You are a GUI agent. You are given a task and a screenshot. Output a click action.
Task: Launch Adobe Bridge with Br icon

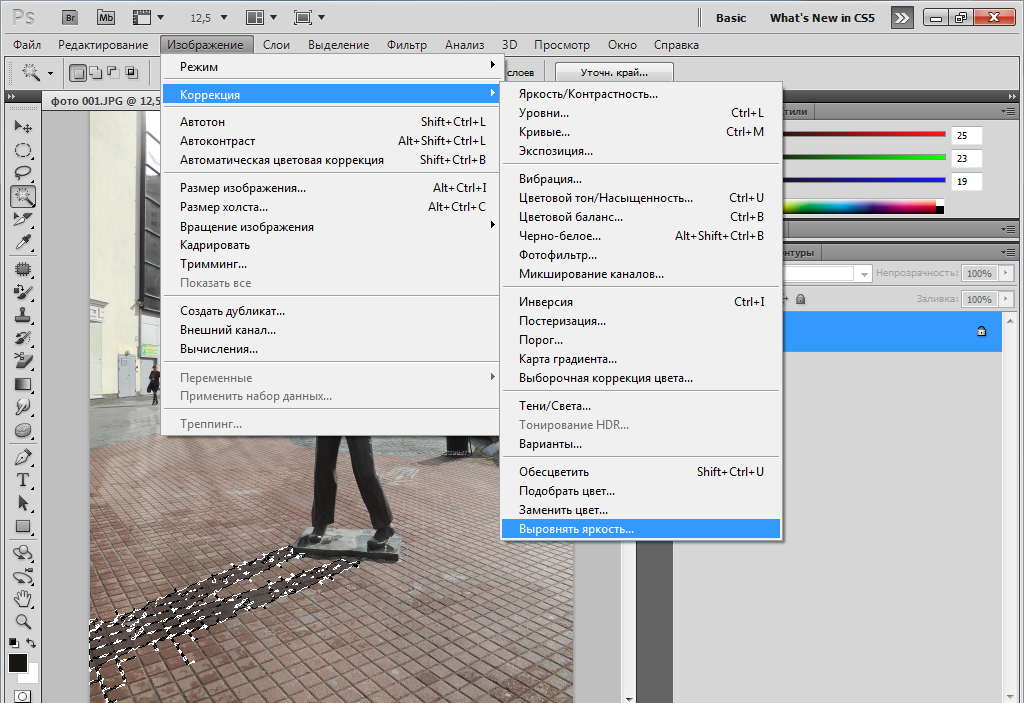(x=70, y=18)
